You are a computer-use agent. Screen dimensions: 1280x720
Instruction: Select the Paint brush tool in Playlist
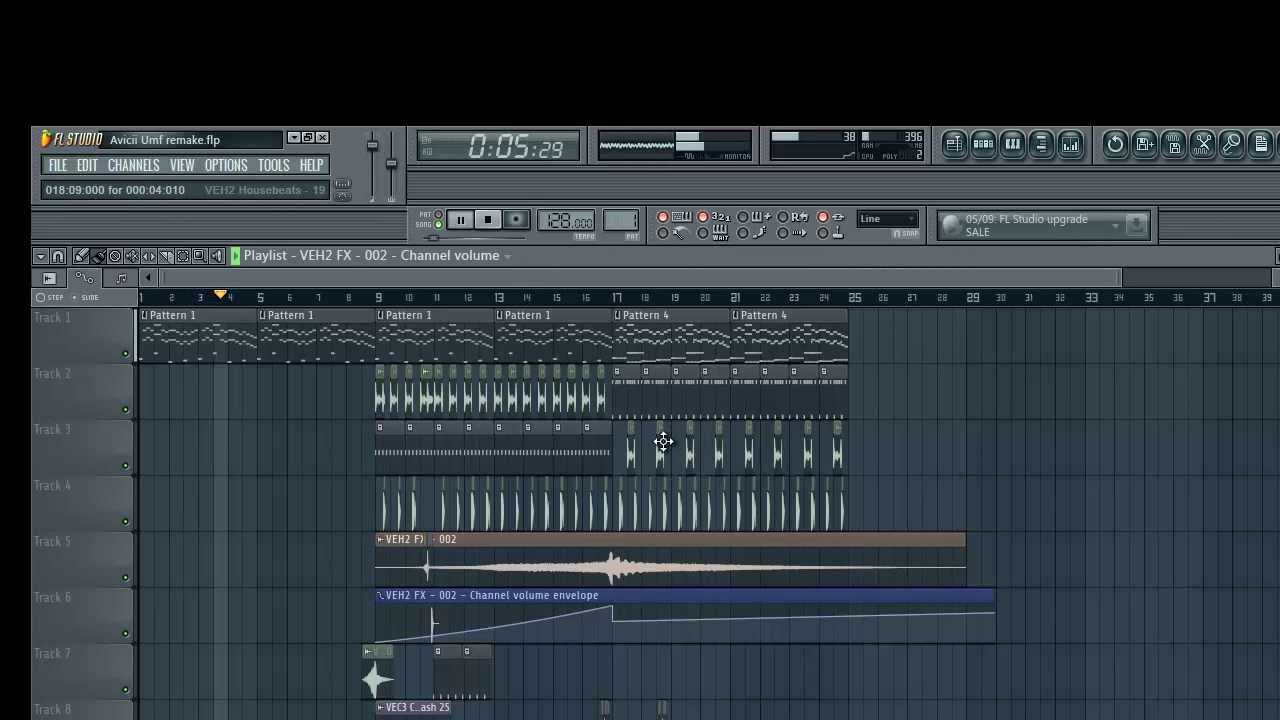click(98, 256)
